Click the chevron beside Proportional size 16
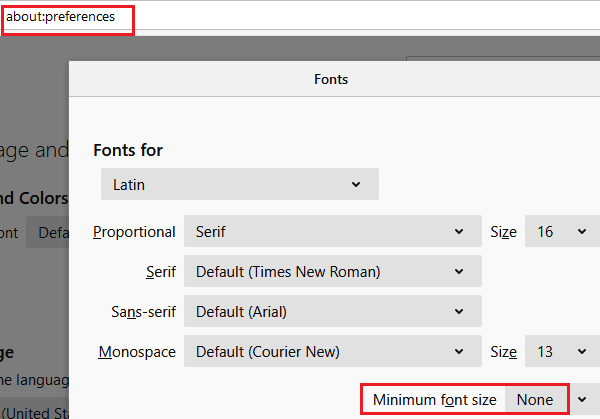This screenshot has width=600, height=419. [581, 231]
